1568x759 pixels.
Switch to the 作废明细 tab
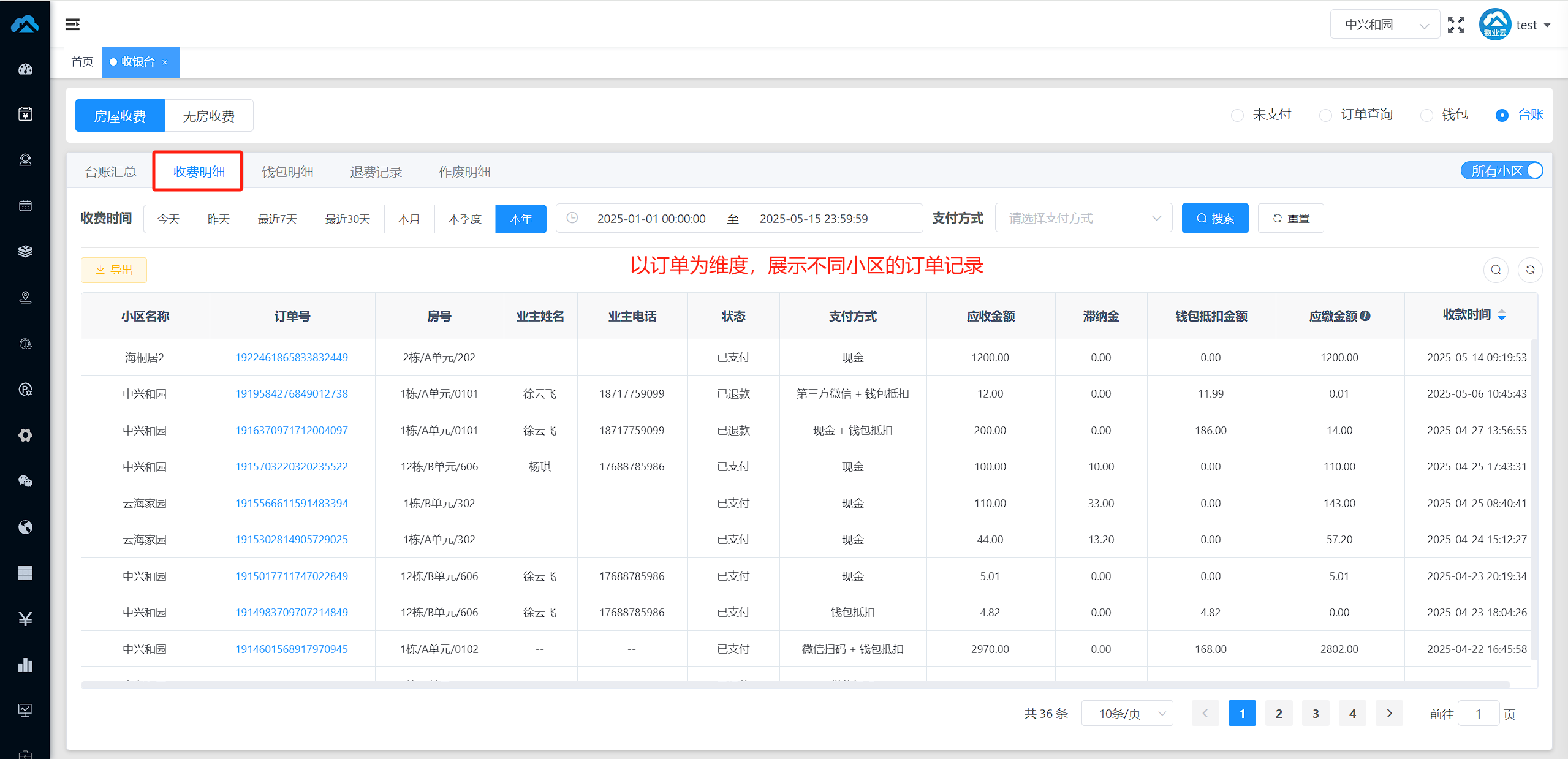[464, 172]
